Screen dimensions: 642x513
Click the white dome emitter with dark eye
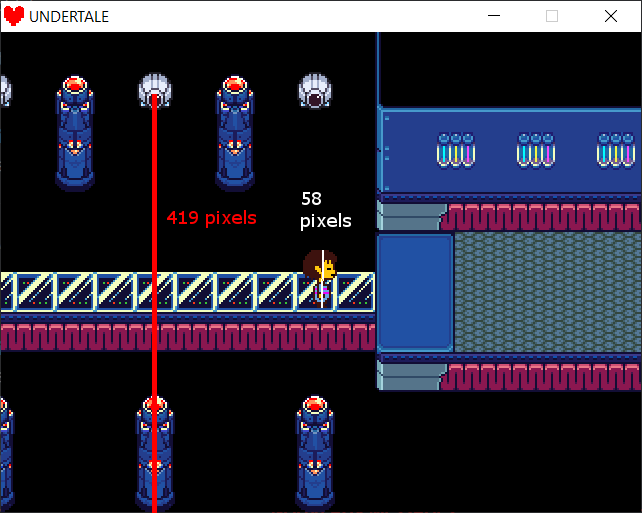(x=315, y=91)
